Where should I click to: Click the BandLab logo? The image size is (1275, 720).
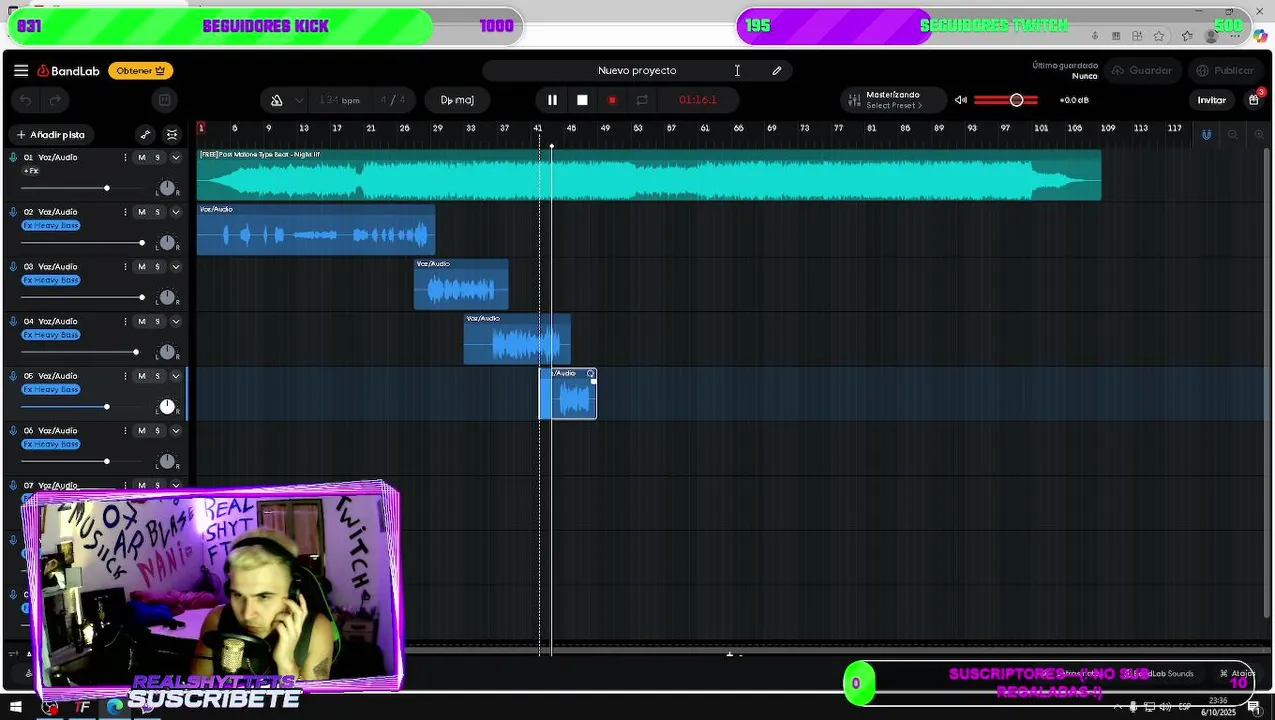(68, 71)
